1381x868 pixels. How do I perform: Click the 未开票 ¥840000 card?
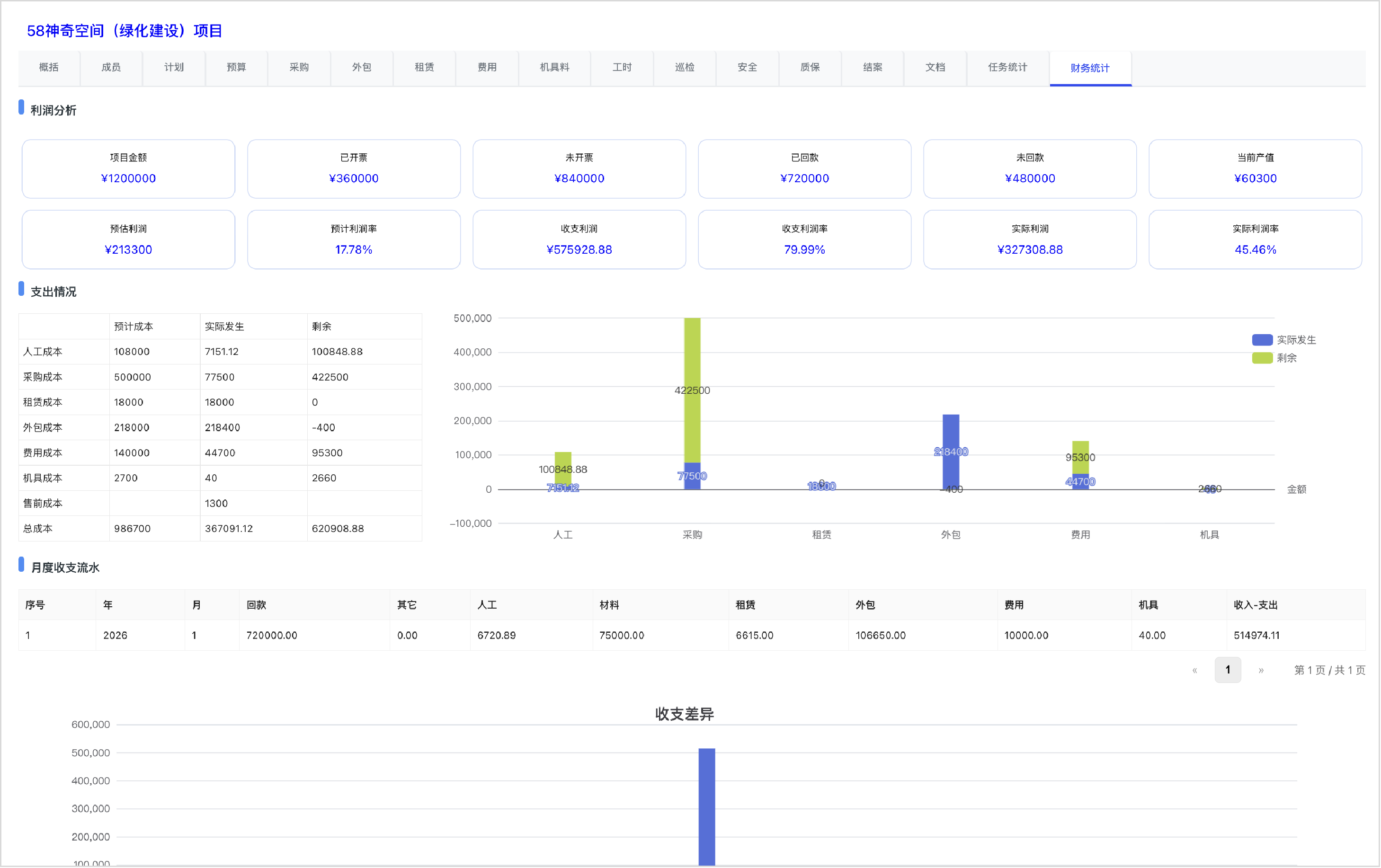[579, 169]
